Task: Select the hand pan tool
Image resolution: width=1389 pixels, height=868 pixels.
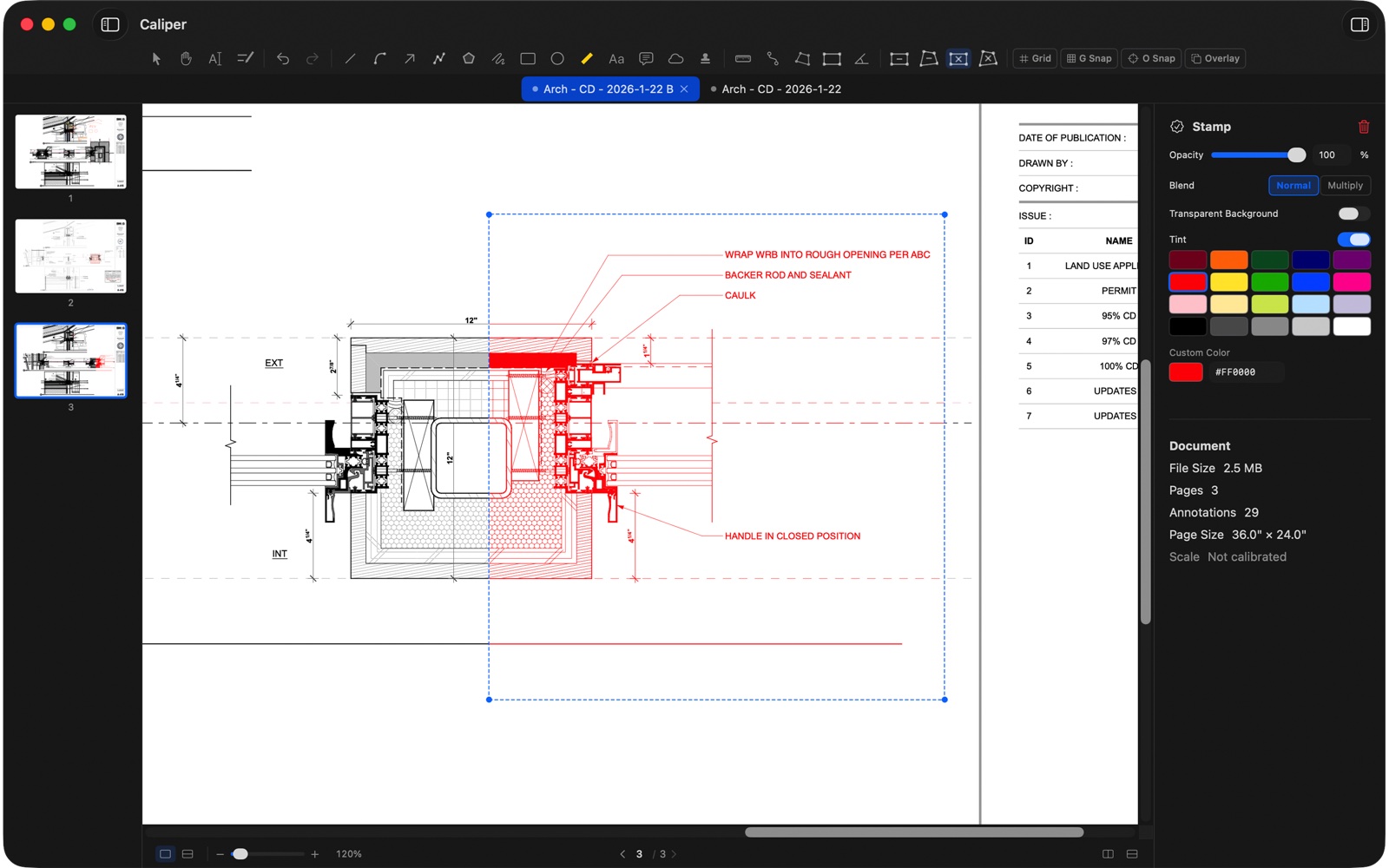Action: click(186, 59)
